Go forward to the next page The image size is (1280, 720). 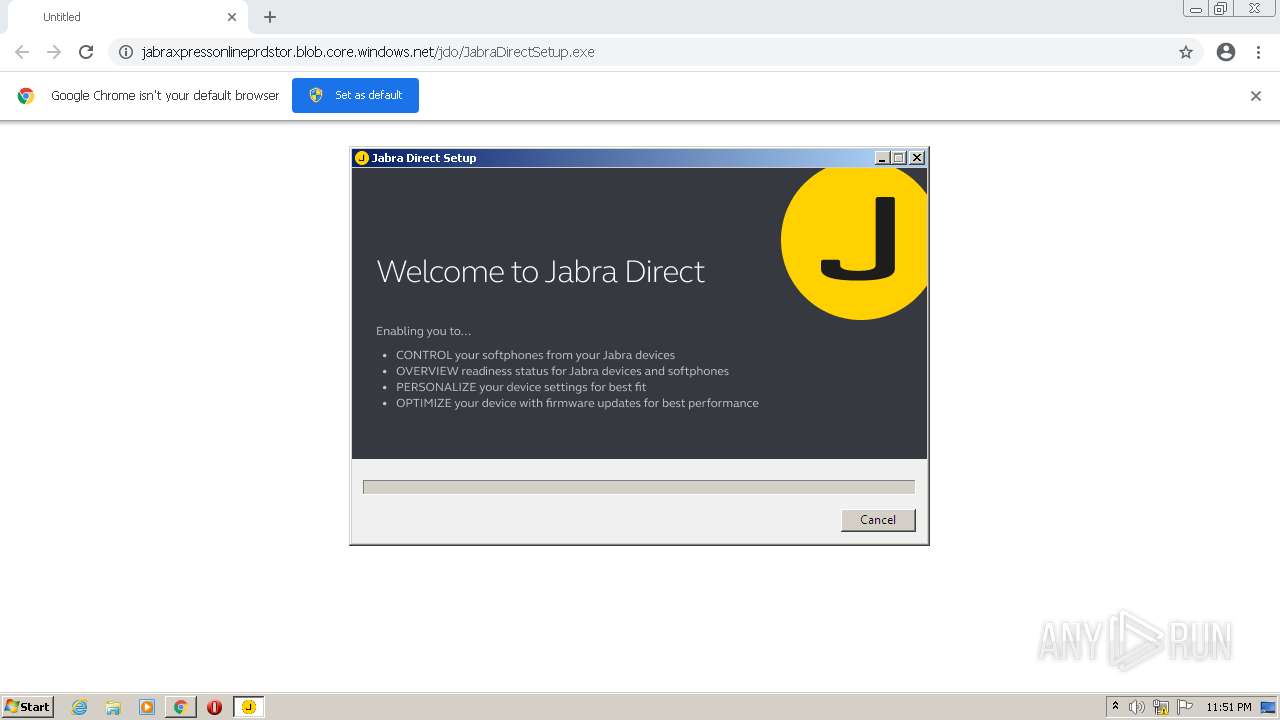coord(54,52)
